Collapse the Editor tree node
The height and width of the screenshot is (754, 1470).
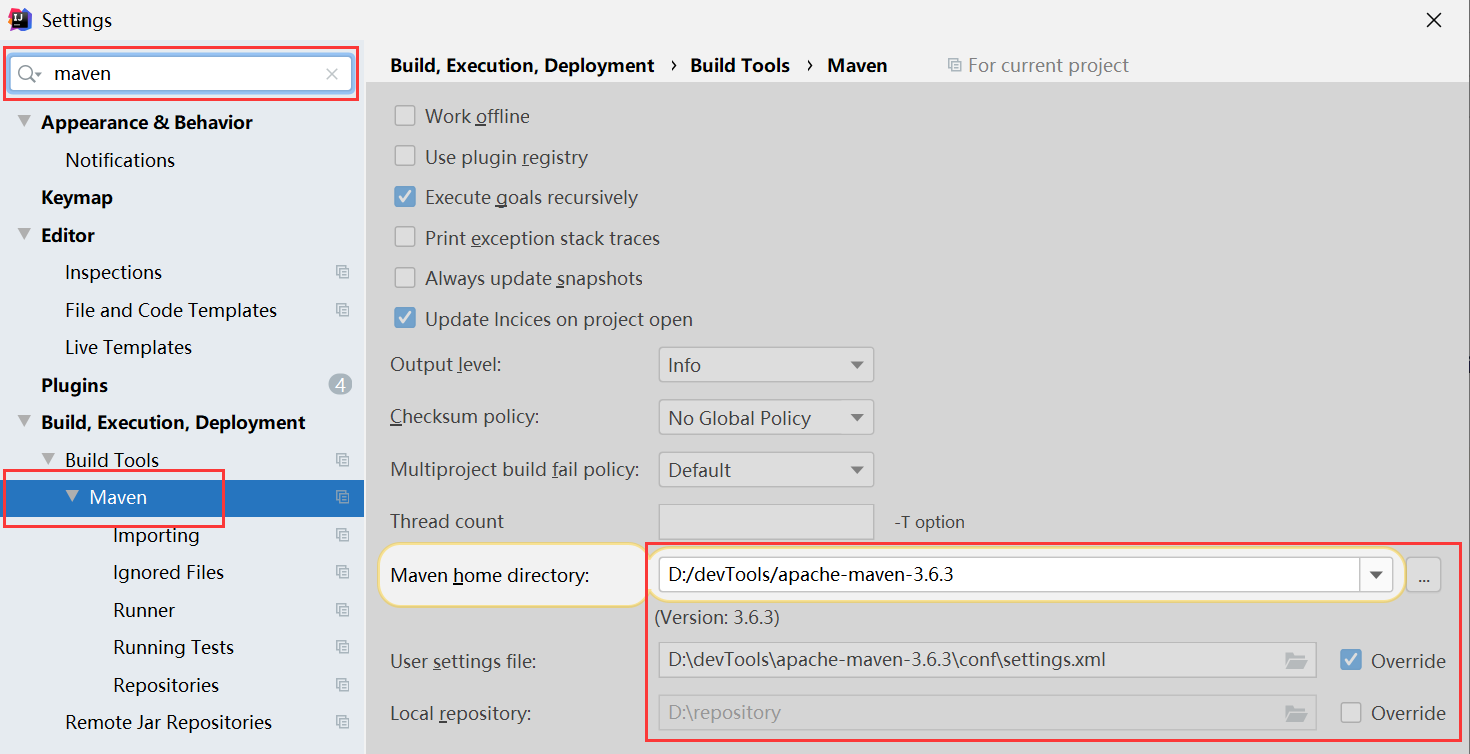pos(24,235)
